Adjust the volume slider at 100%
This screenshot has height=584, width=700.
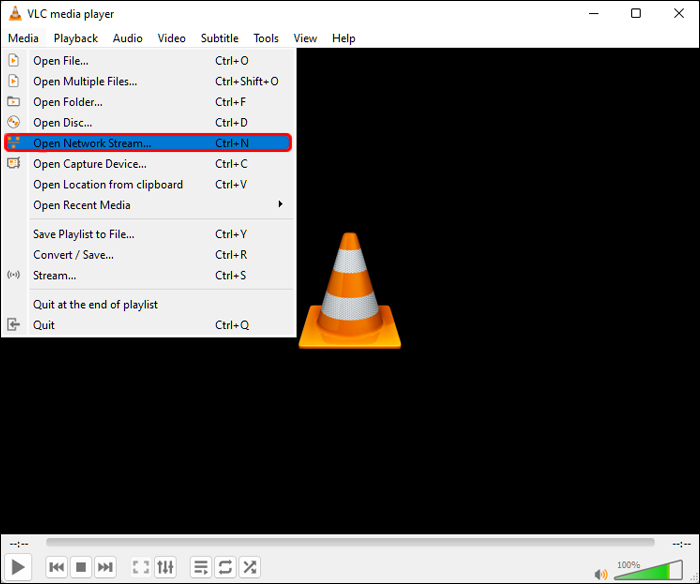(x=649, y=570)
